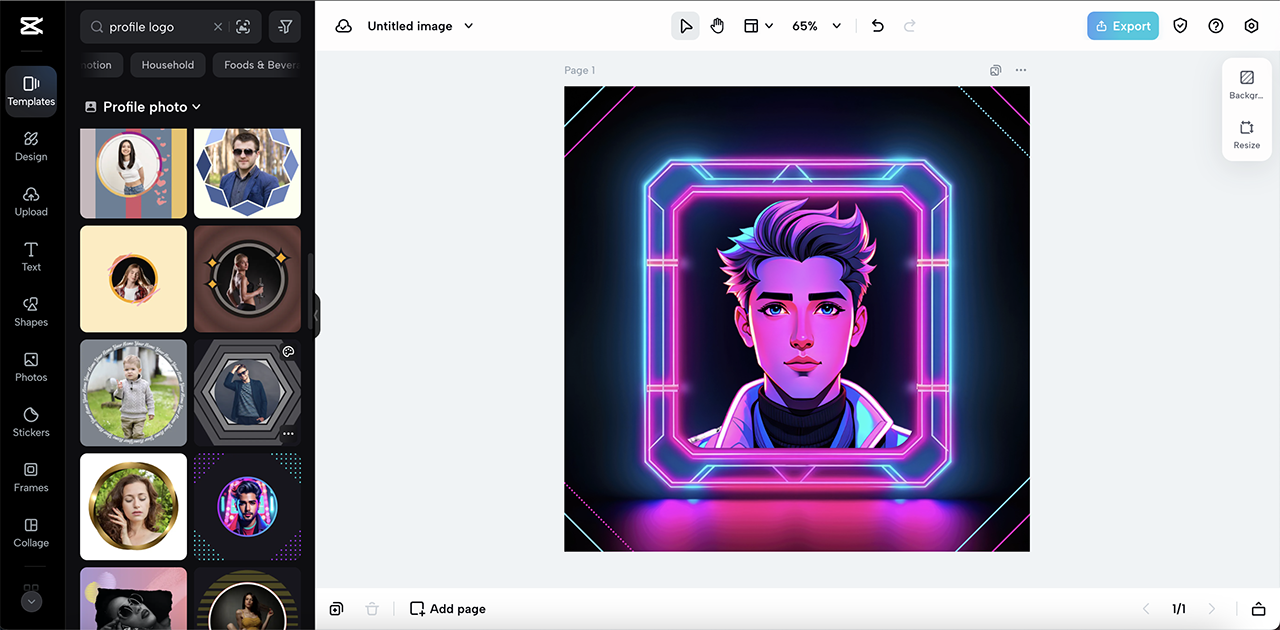Image resolution: width=1280 pixels, height=630 pixels.
Task: Select the Household category chip
Action: click(168, 65)
